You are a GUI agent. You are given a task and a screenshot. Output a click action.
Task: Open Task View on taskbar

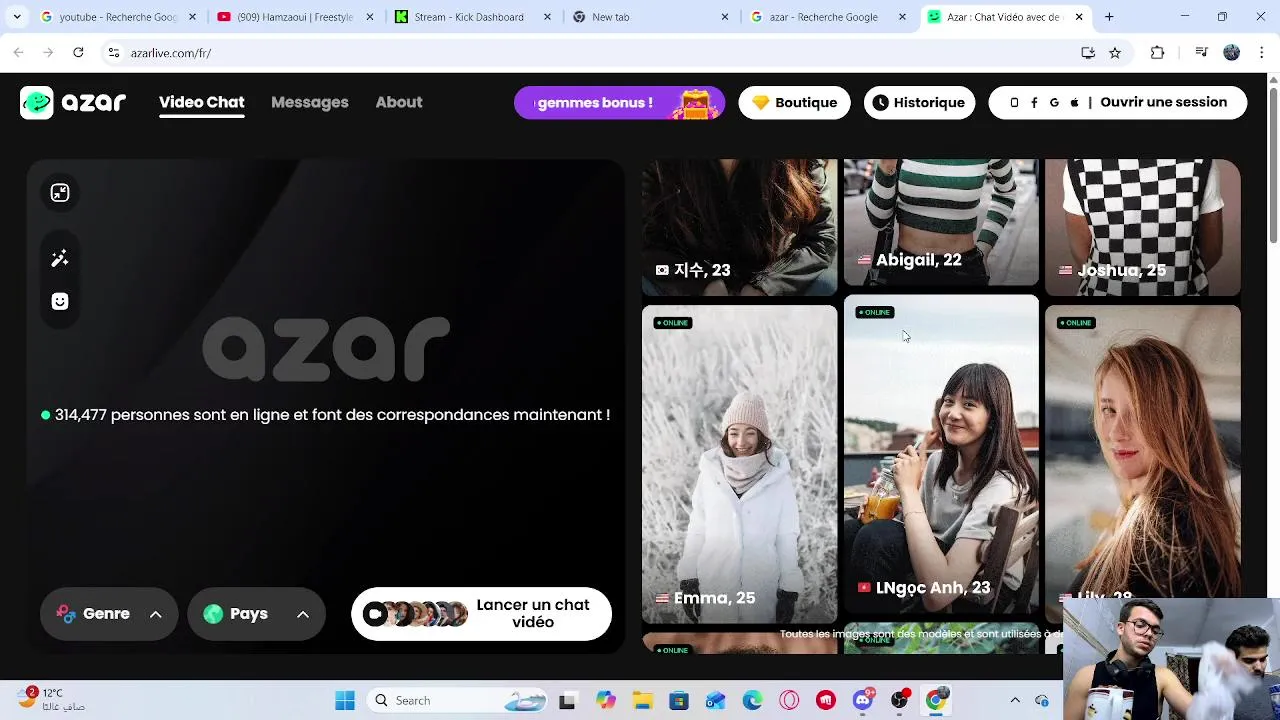pos(567,700)
